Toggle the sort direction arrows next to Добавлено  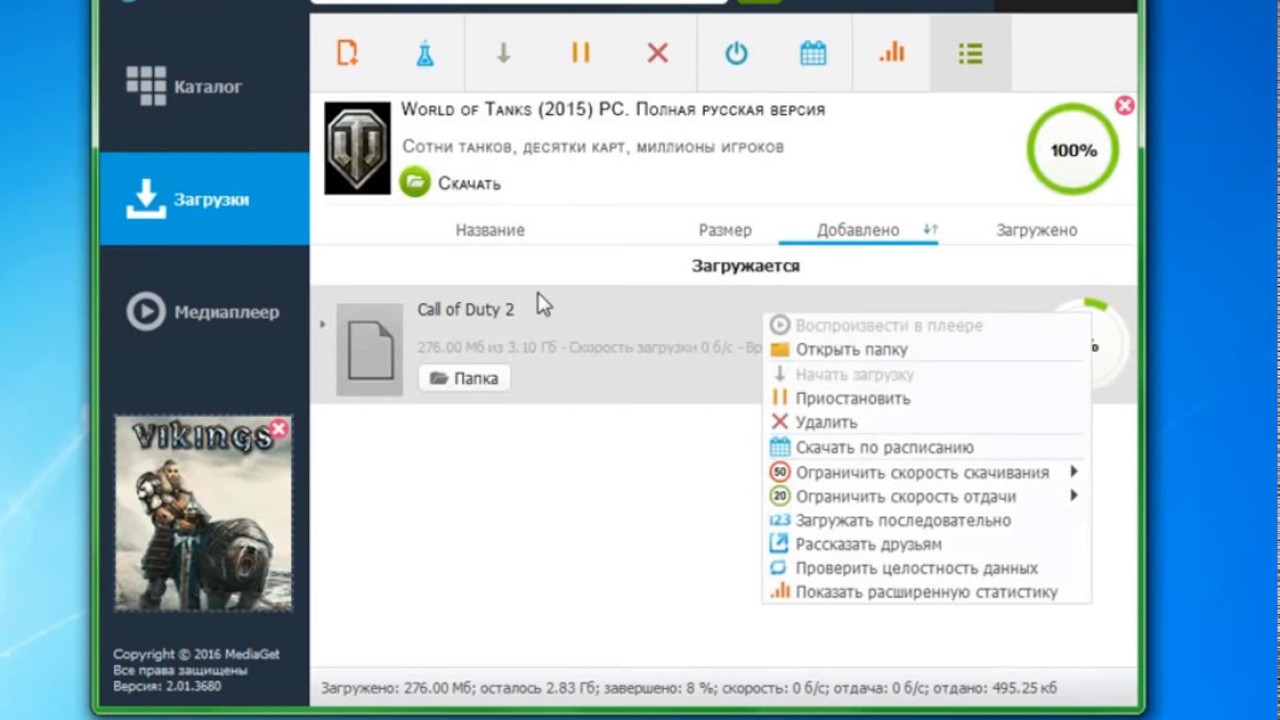point(930,230)
